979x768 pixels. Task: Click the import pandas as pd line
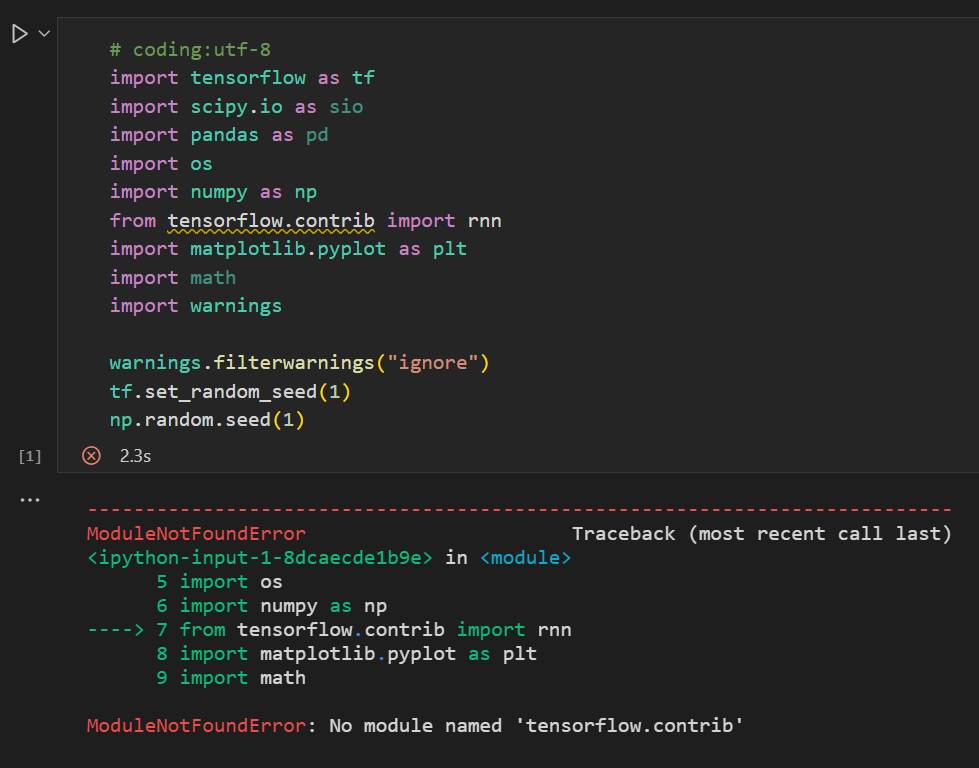pos(219,135)
